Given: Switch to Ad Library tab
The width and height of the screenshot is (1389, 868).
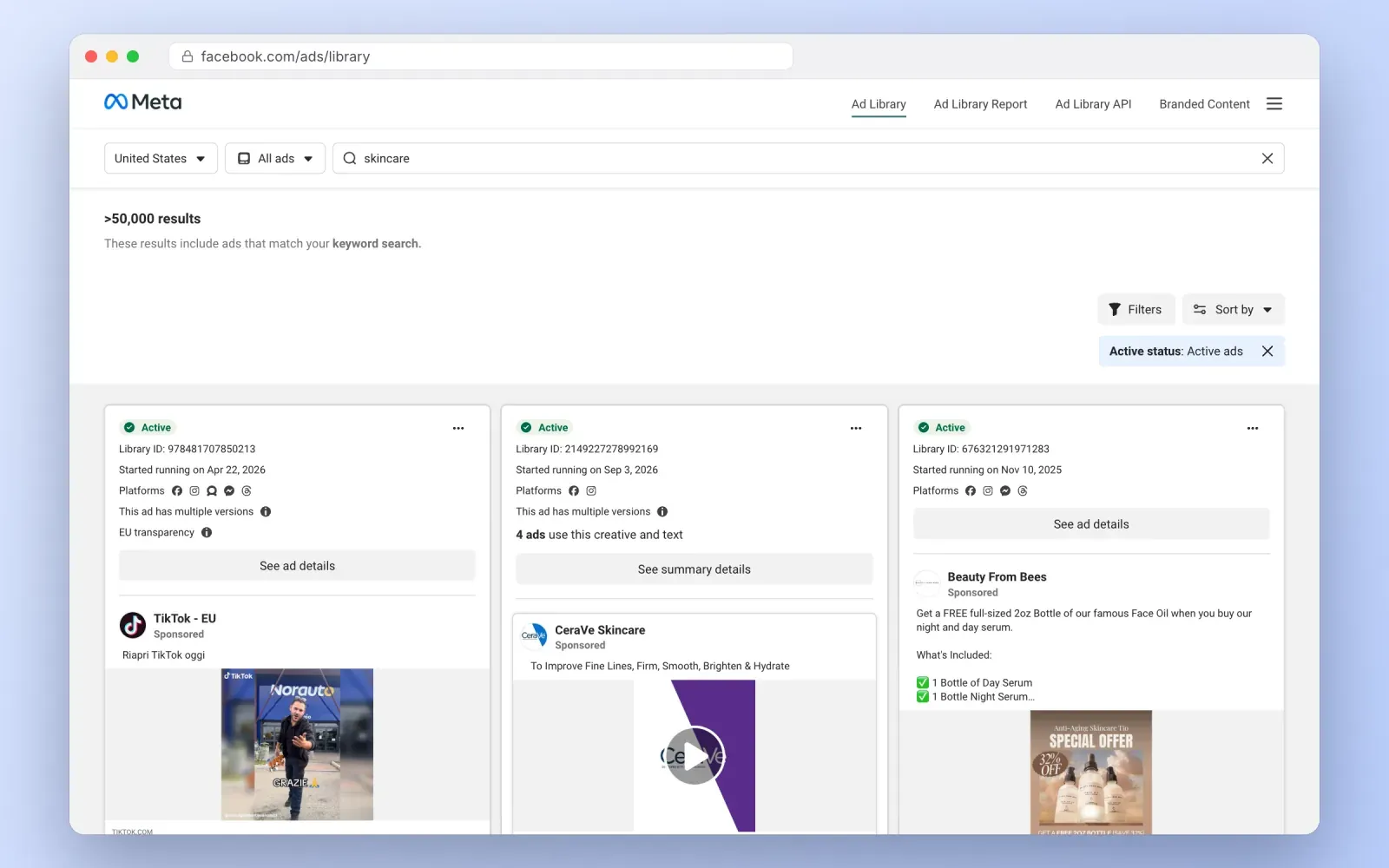Looking at the screenshot, I should pos(879,104).
